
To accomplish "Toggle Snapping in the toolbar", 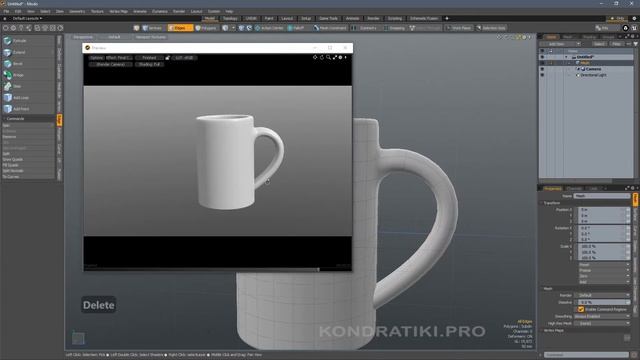I will click(x=394, y=28).
